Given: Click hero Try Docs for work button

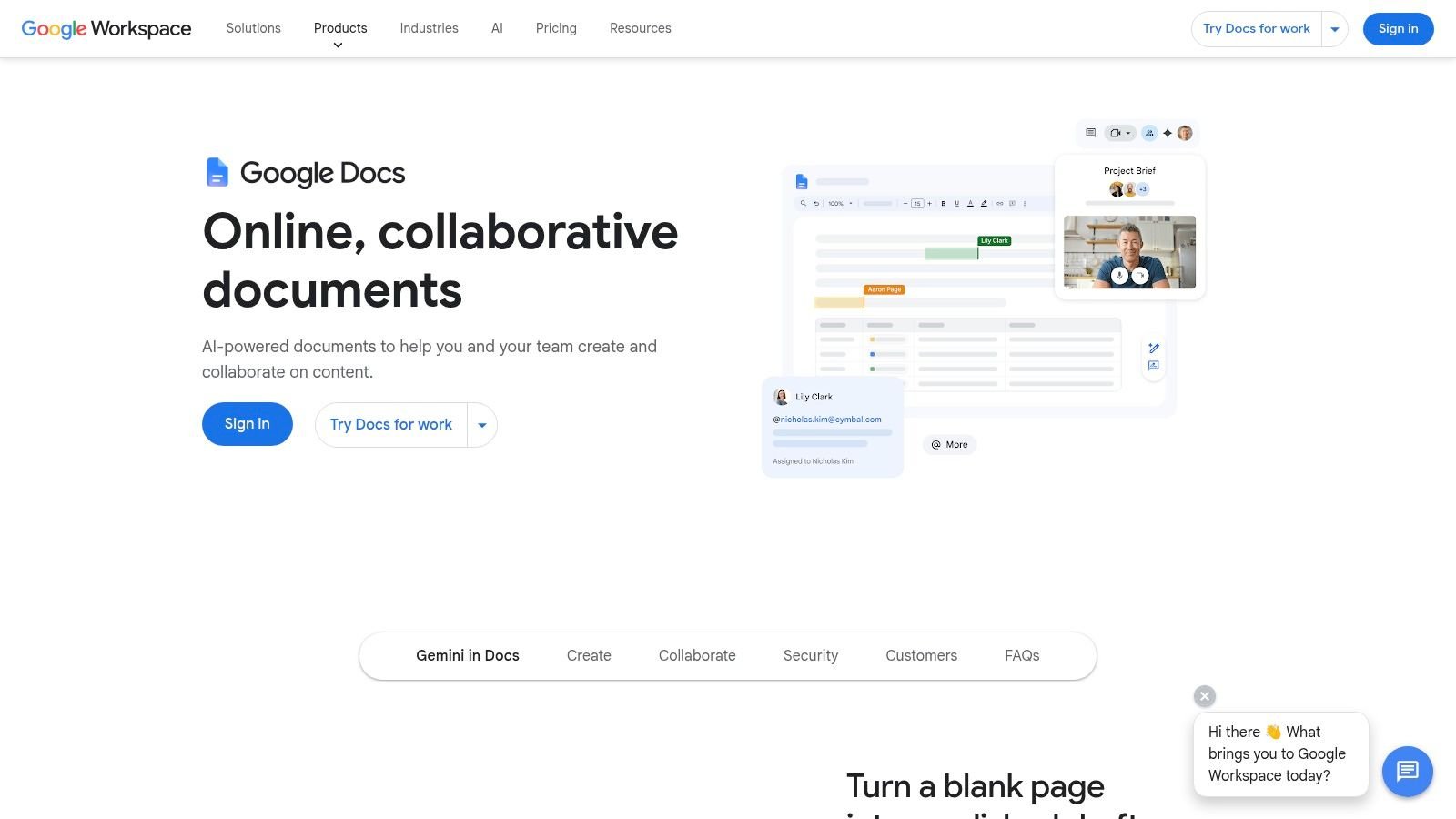Looking at the screenshot, I should 391,425.
